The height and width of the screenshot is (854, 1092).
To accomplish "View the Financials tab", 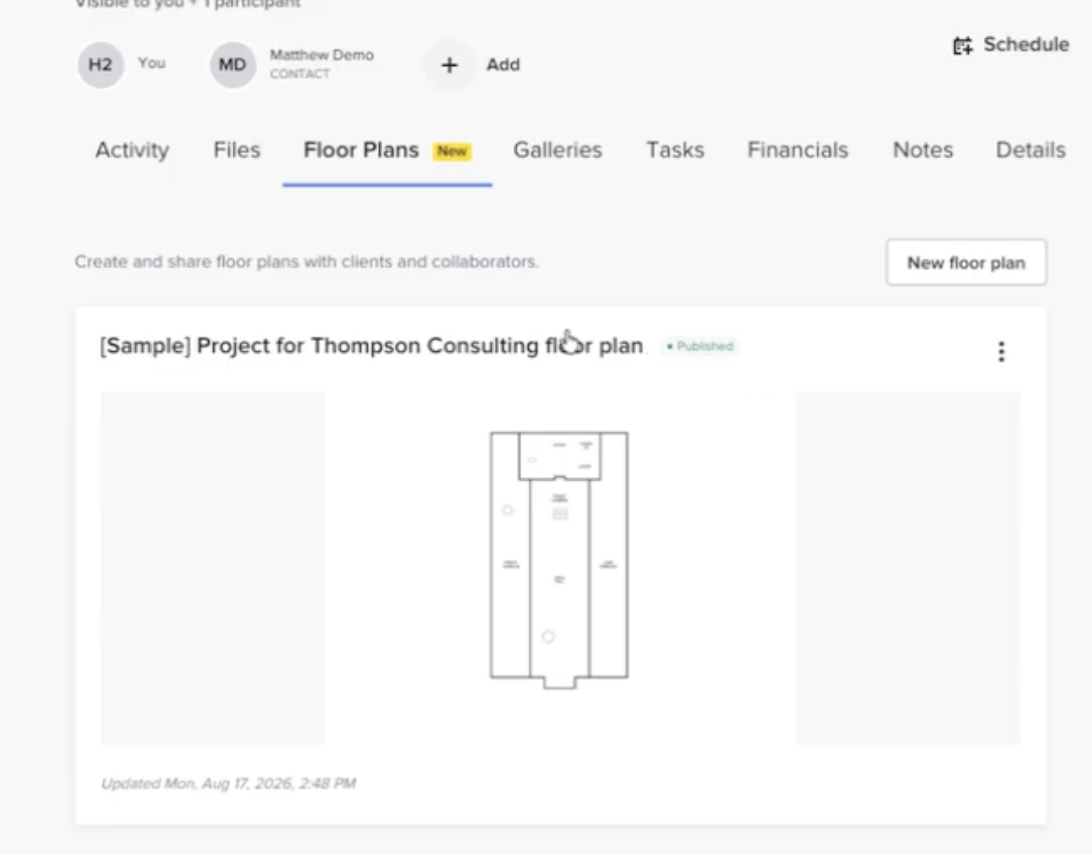I will [x=798, y=150].
